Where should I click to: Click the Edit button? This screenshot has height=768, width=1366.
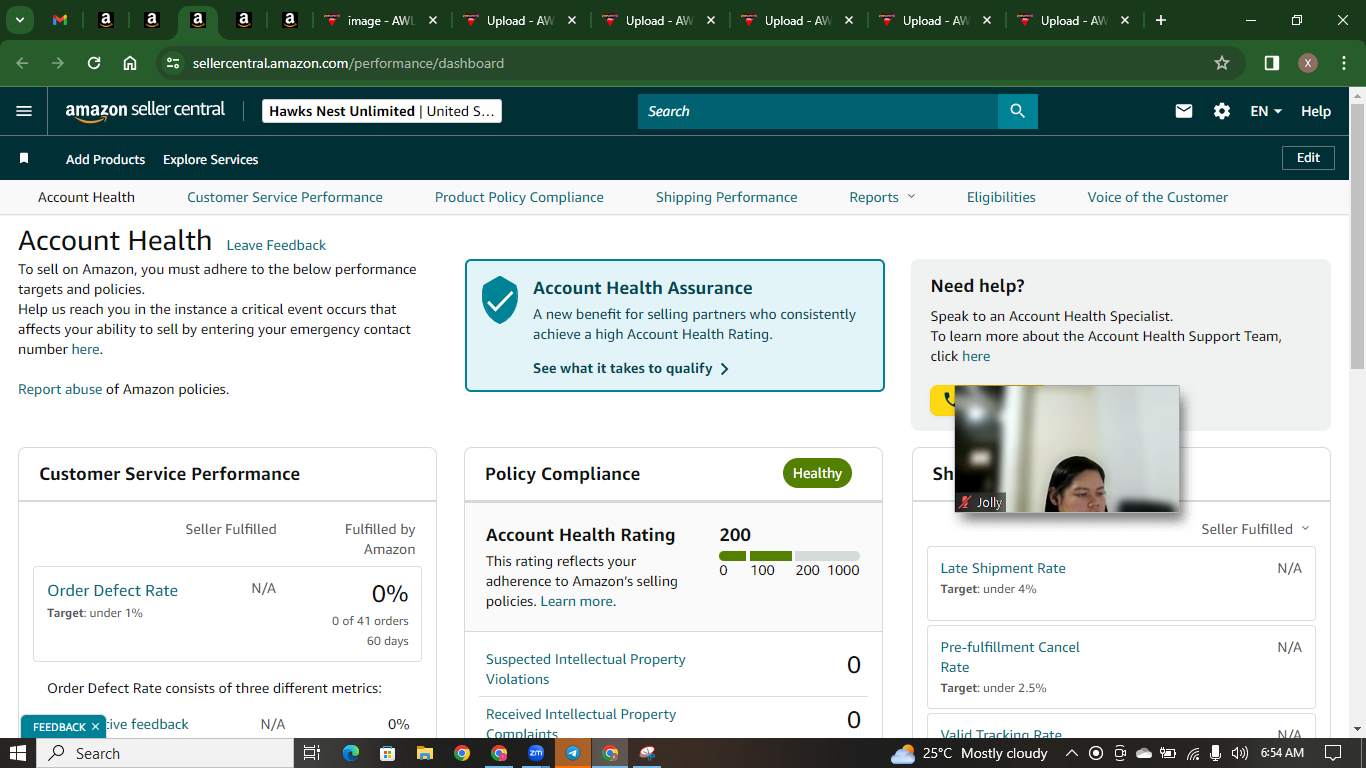[1308, 158]
